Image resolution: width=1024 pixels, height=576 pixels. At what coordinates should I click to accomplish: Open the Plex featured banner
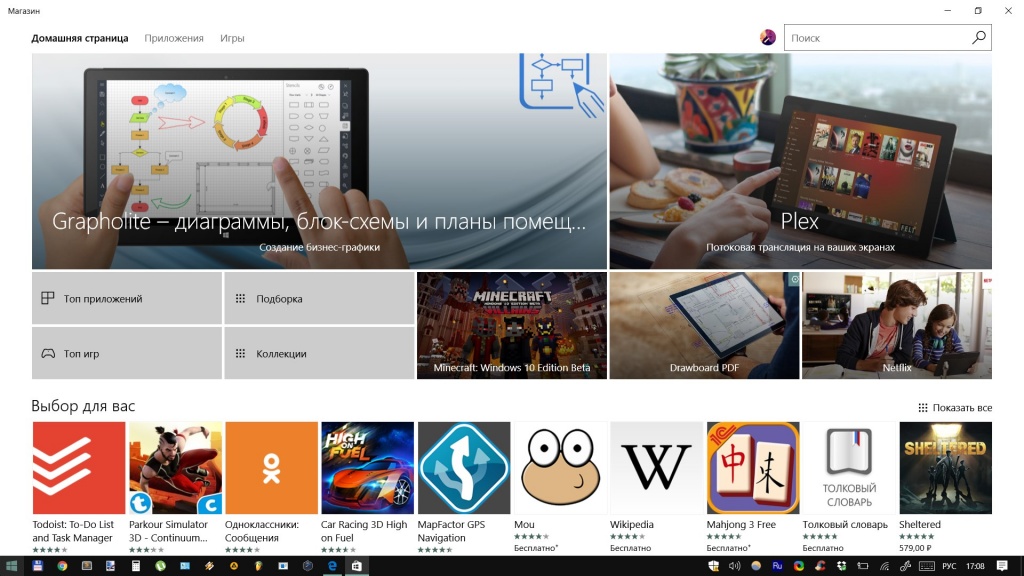801,161
